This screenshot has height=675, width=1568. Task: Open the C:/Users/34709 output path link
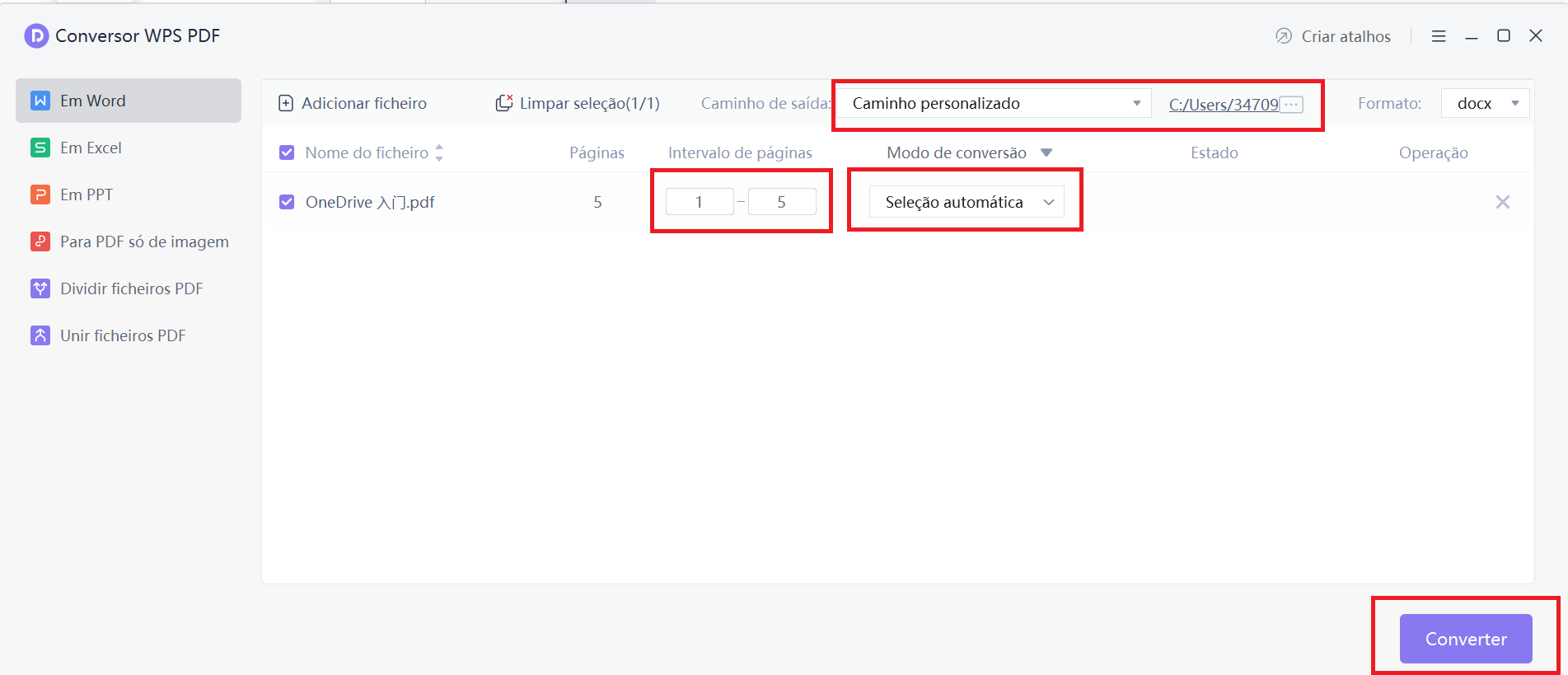pos(1224,105)
